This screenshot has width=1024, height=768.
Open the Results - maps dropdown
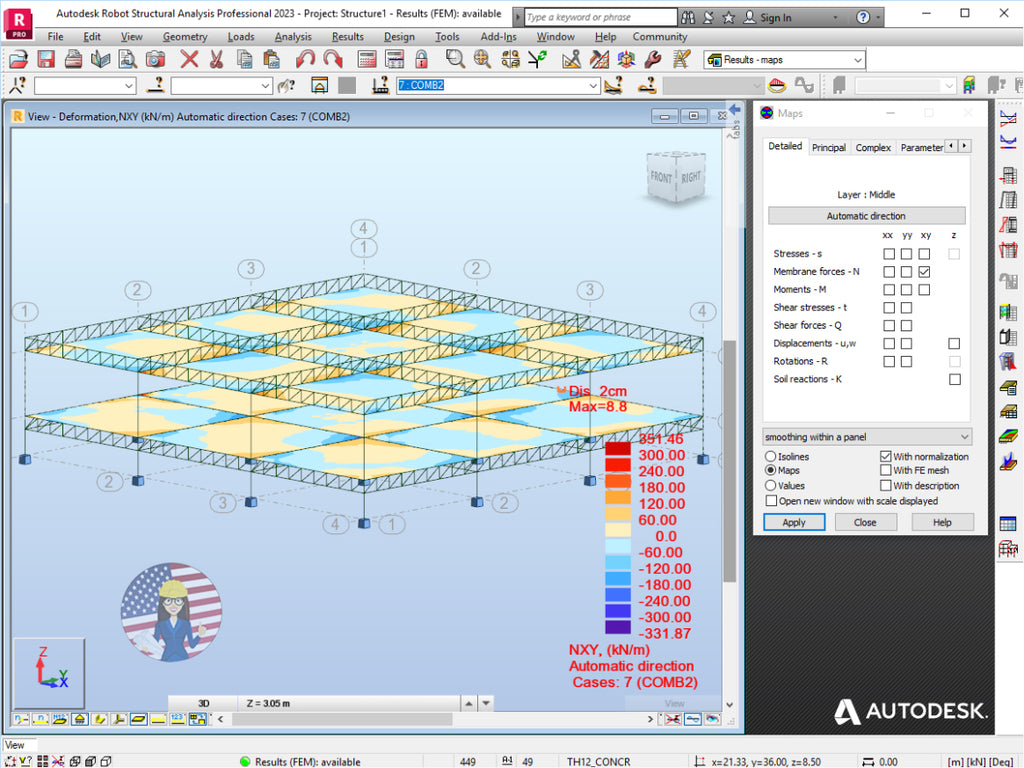tap(858, 60)
